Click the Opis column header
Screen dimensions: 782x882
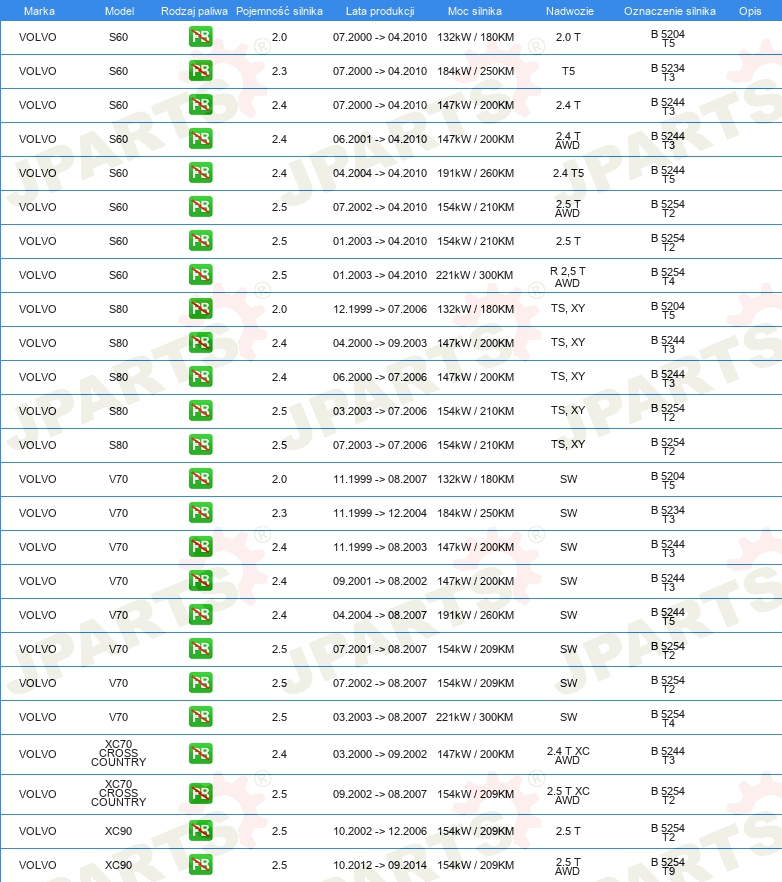tap(750, 11)
